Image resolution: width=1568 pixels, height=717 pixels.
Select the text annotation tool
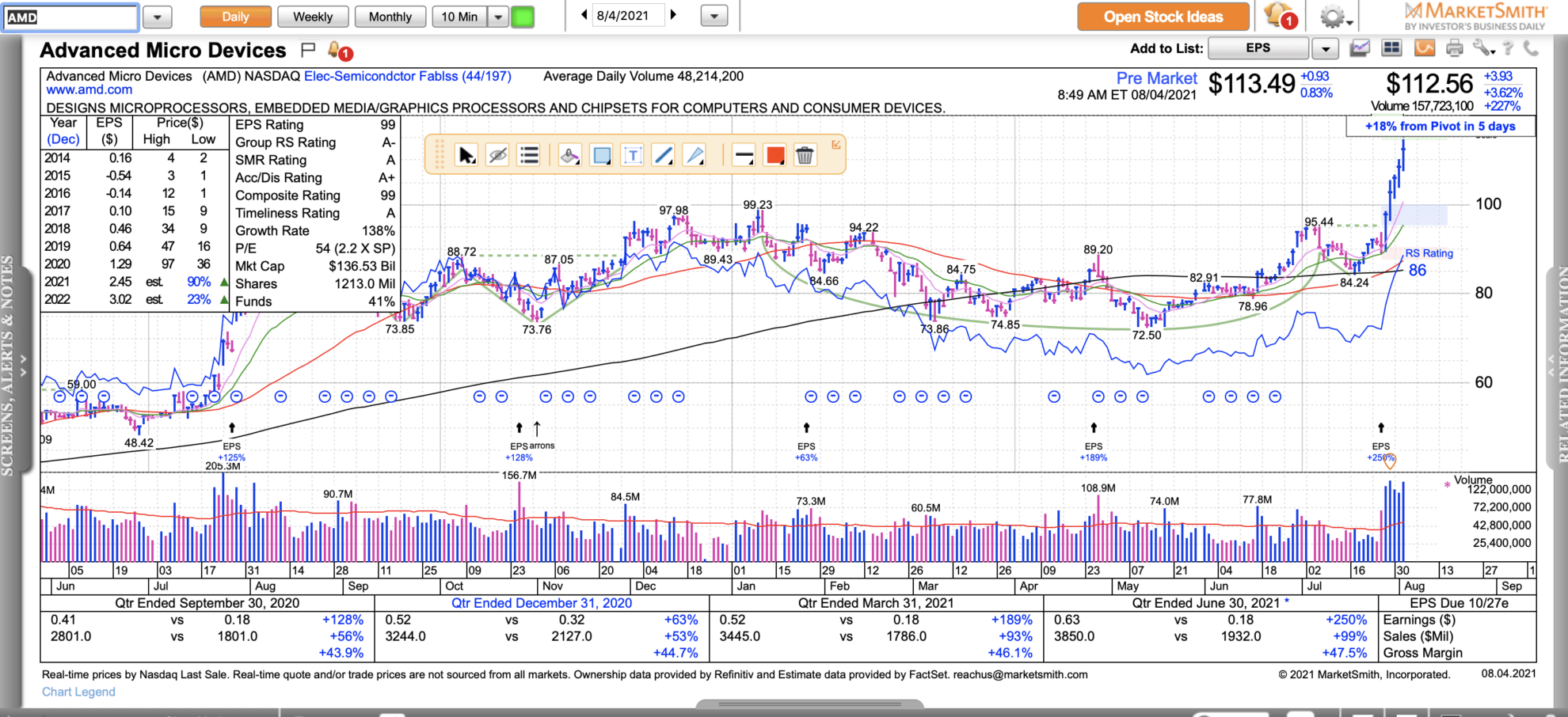633,155
